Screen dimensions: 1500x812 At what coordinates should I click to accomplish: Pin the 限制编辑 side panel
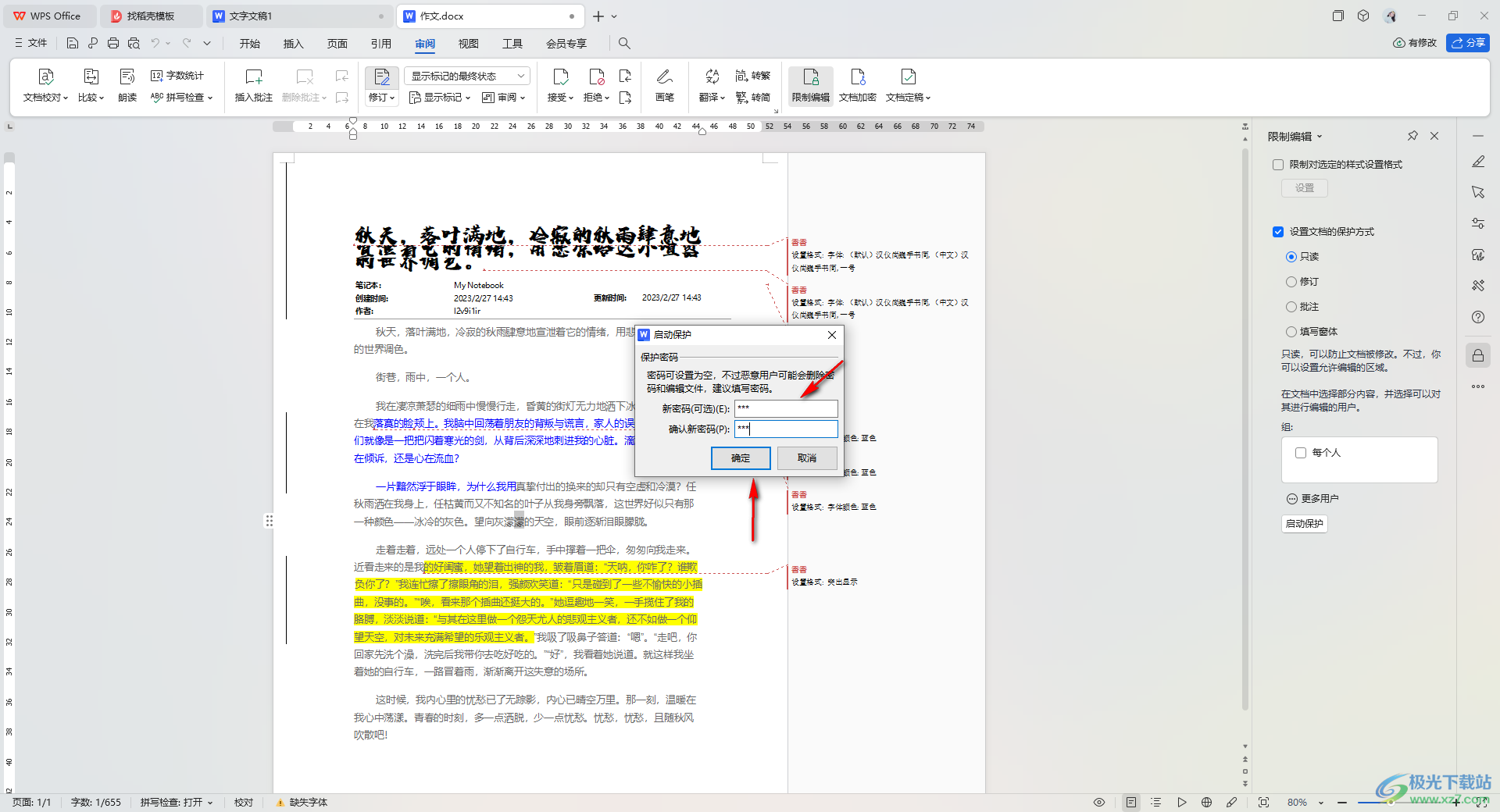pyautogui.click(x=1412, y=136)
